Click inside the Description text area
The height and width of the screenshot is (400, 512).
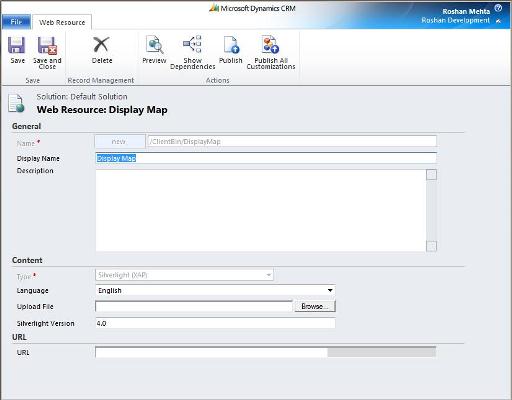tap(261, 210)
